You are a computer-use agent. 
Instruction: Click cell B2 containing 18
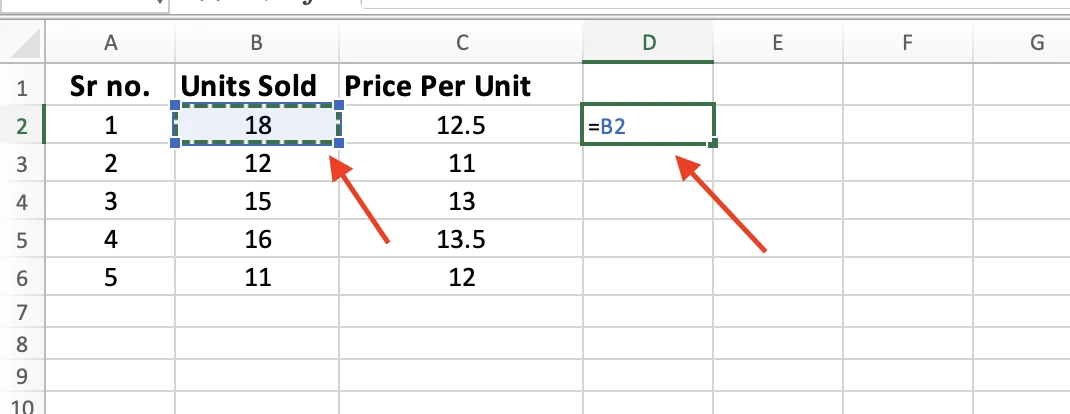tap(257, 125)
